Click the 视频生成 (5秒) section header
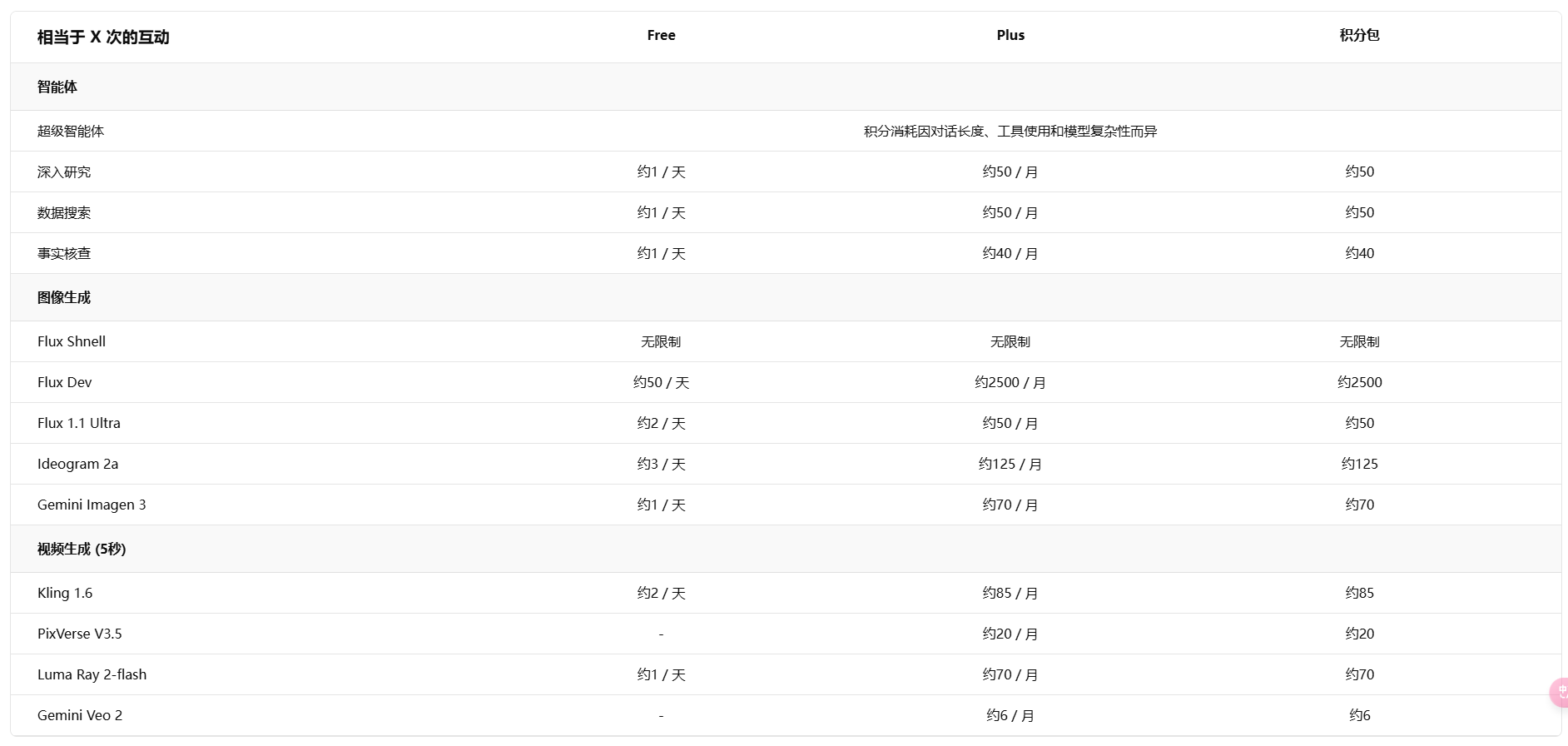Viewport: 1568px width, 746px height. click(82, 549)
